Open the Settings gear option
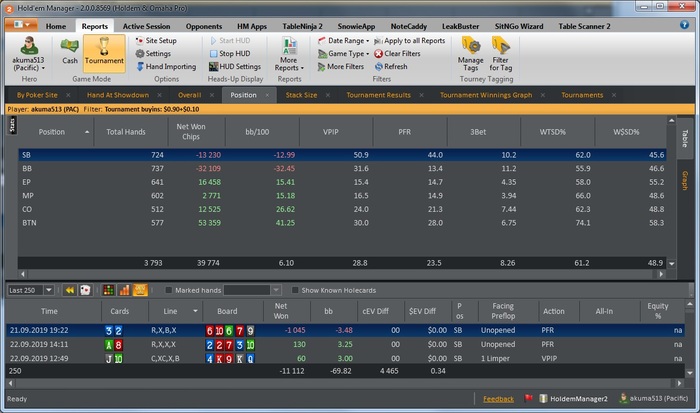The height and width of the screenshot is (413, 700). [x=153, y=54]
